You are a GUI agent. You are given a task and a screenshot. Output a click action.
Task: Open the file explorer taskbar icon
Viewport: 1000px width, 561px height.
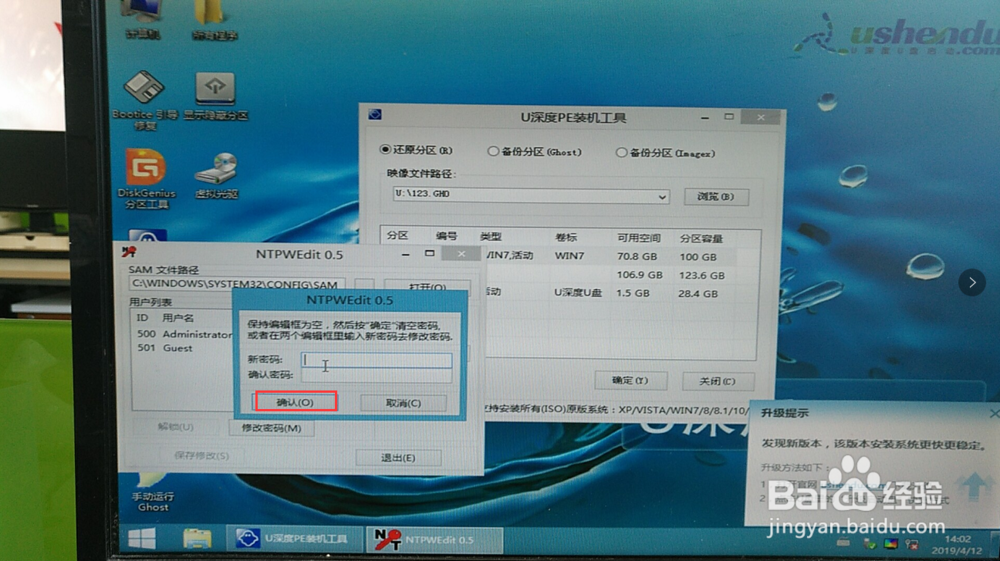197,539
